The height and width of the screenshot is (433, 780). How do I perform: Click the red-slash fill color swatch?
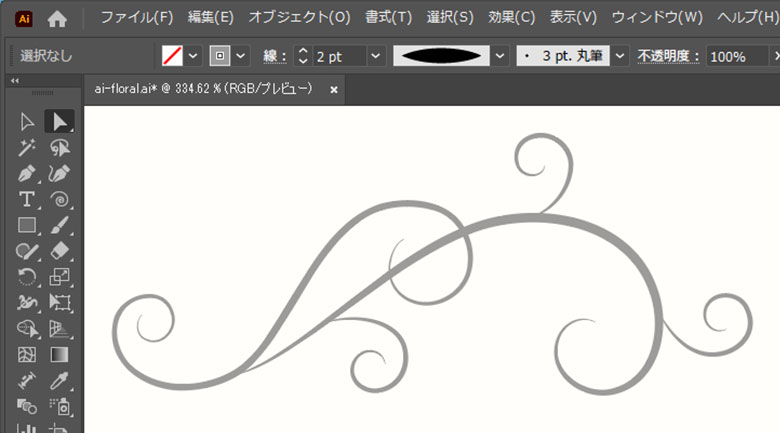click(x=172, y=56)
